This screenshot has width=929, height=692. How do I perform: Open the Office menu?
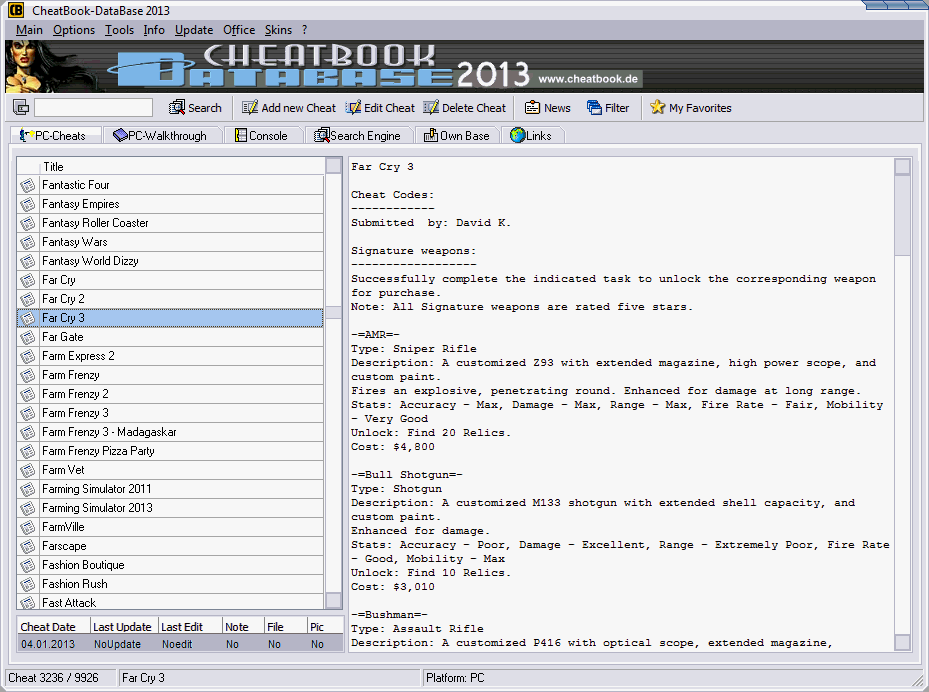[239, 30]
